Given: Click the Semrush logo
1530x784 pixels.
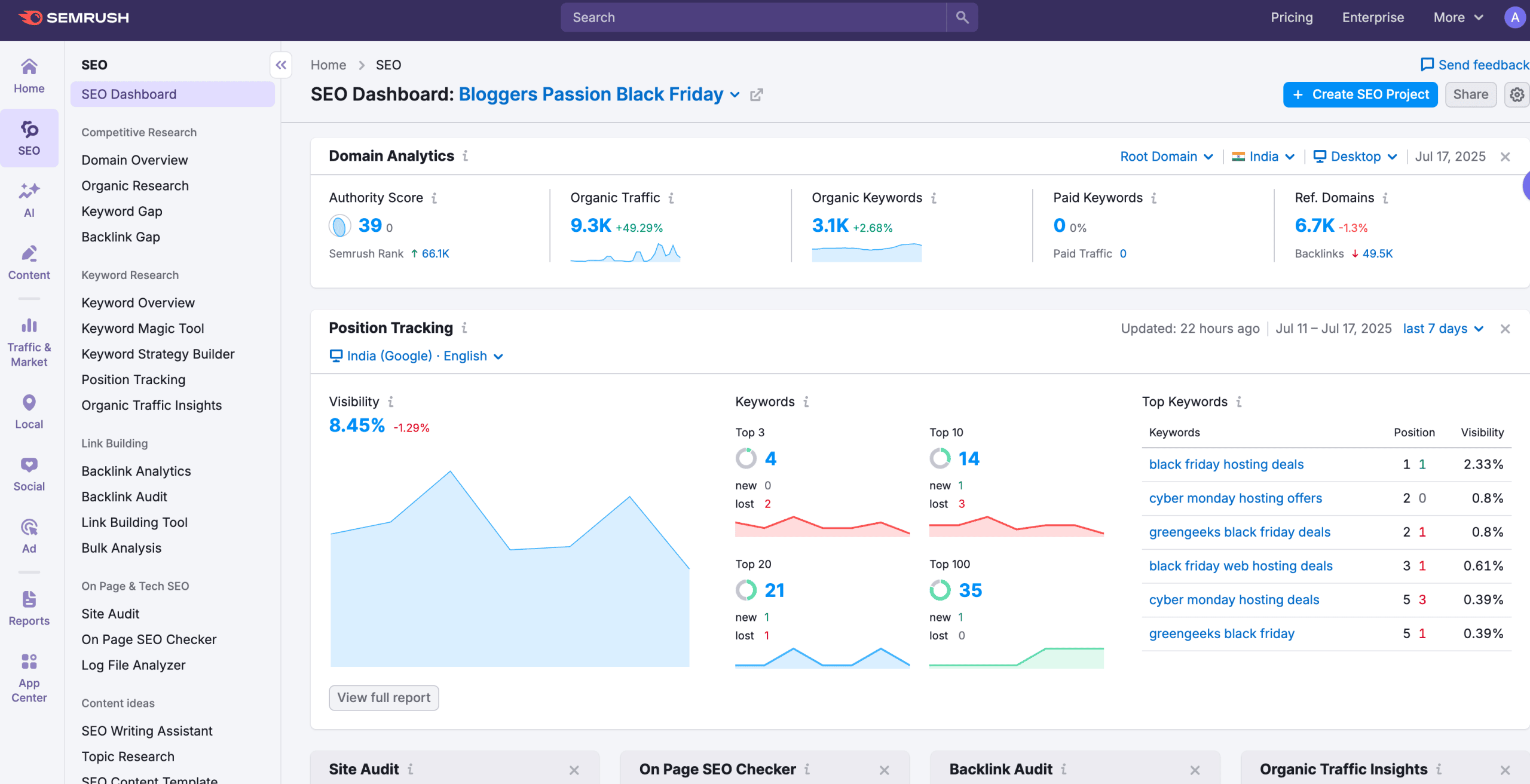Looking at the screenshot, I should (74, 17).
